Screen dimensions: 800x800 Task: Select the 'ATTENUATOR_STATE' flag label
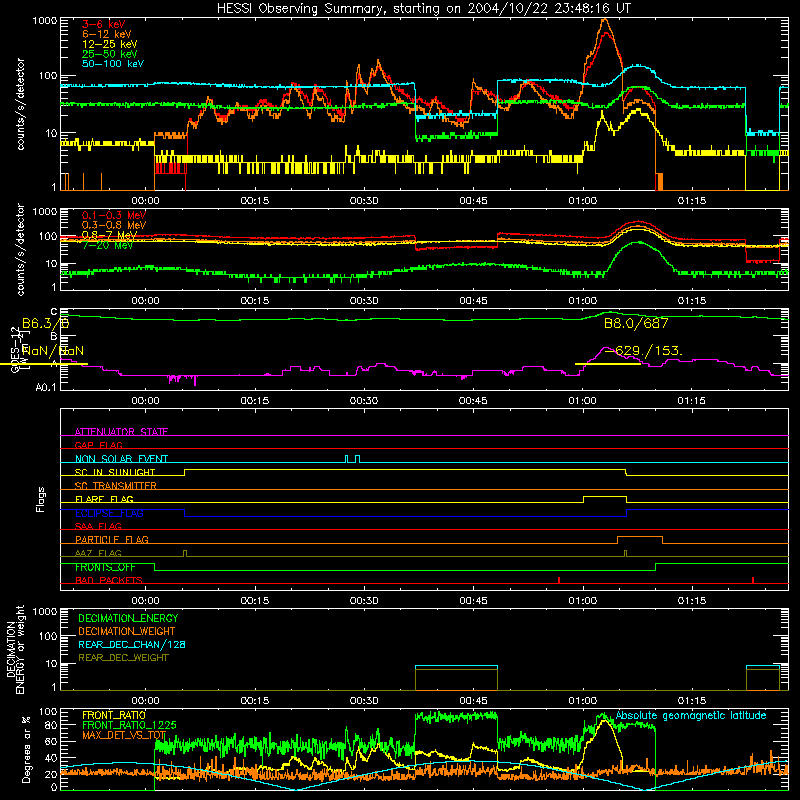[121, 432]
